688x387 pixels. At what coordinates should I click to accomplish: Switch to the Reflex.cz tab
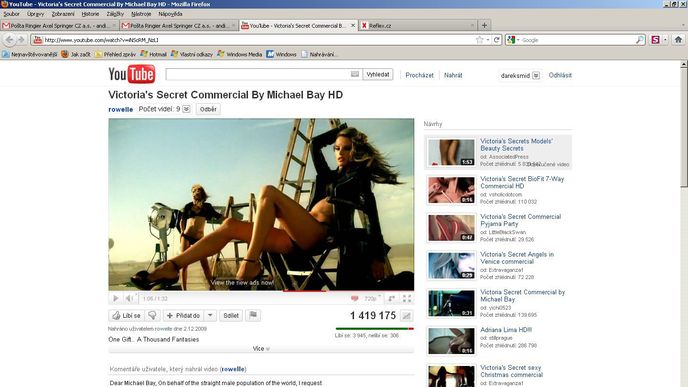coord(418,25)
